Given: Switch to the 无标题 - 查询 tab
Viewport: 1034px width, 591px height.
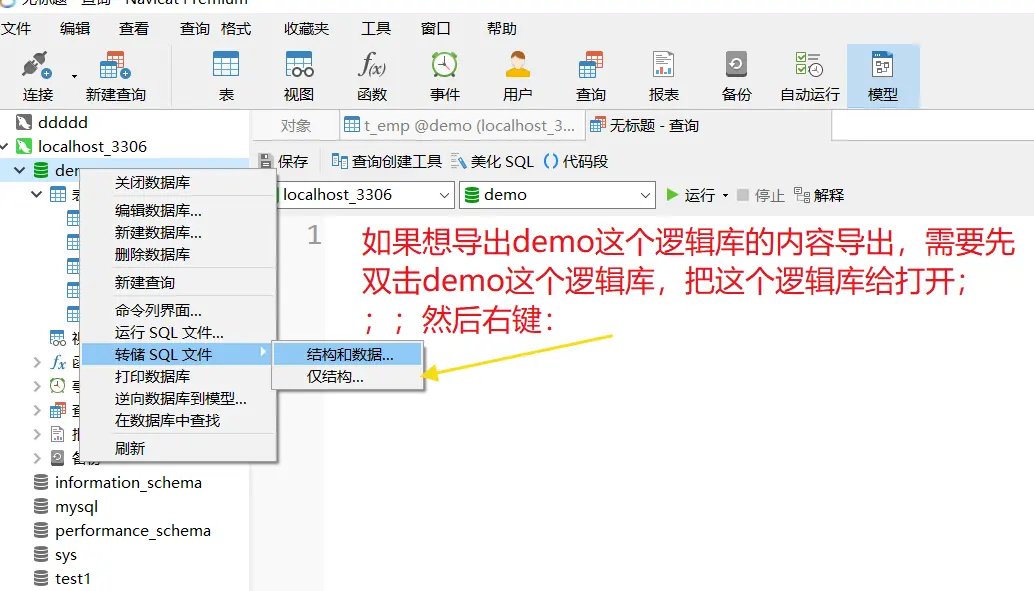Looking at the screenshot, I should (709, 125).
